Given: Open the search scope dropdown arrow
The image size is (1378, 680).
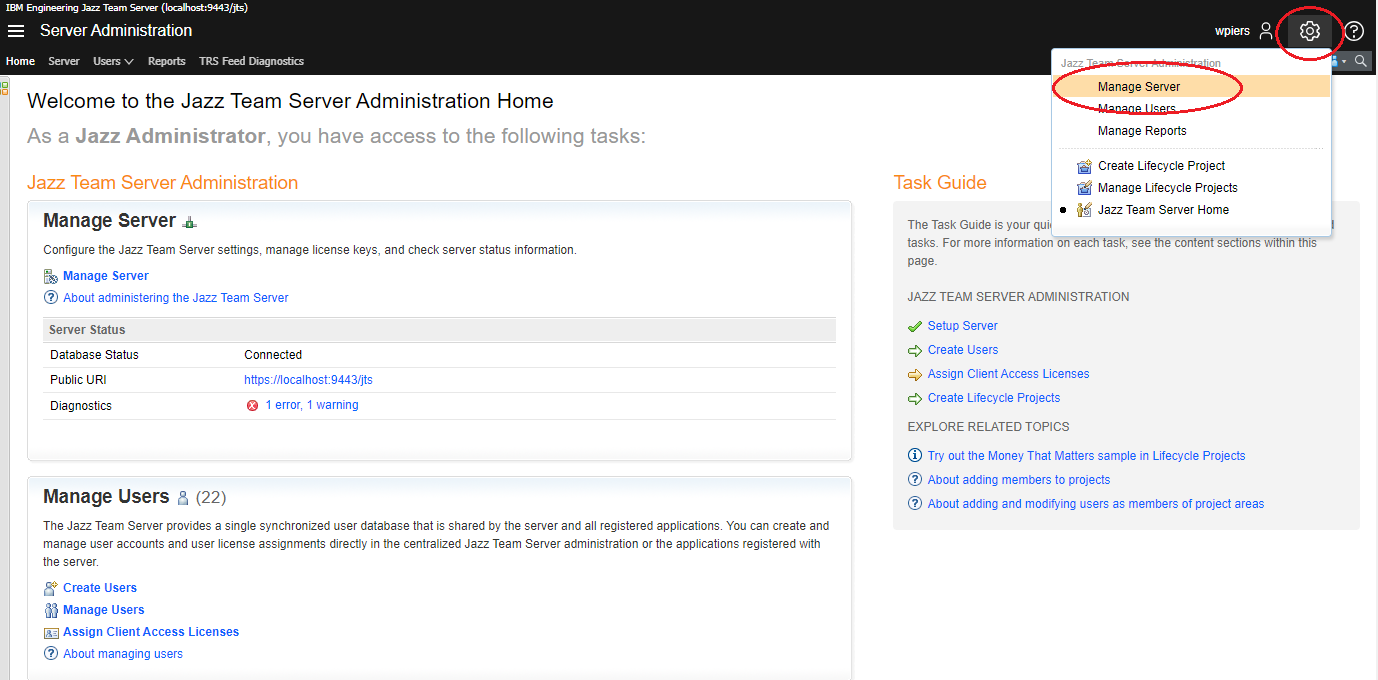Looking at the screenshot, I should (x=1344, y=61).
